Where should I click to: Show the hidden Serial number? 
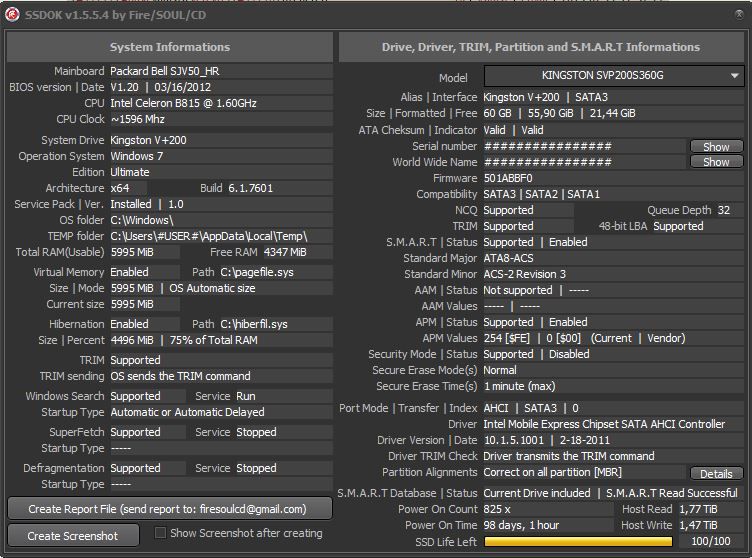click(x=716, y=146)
